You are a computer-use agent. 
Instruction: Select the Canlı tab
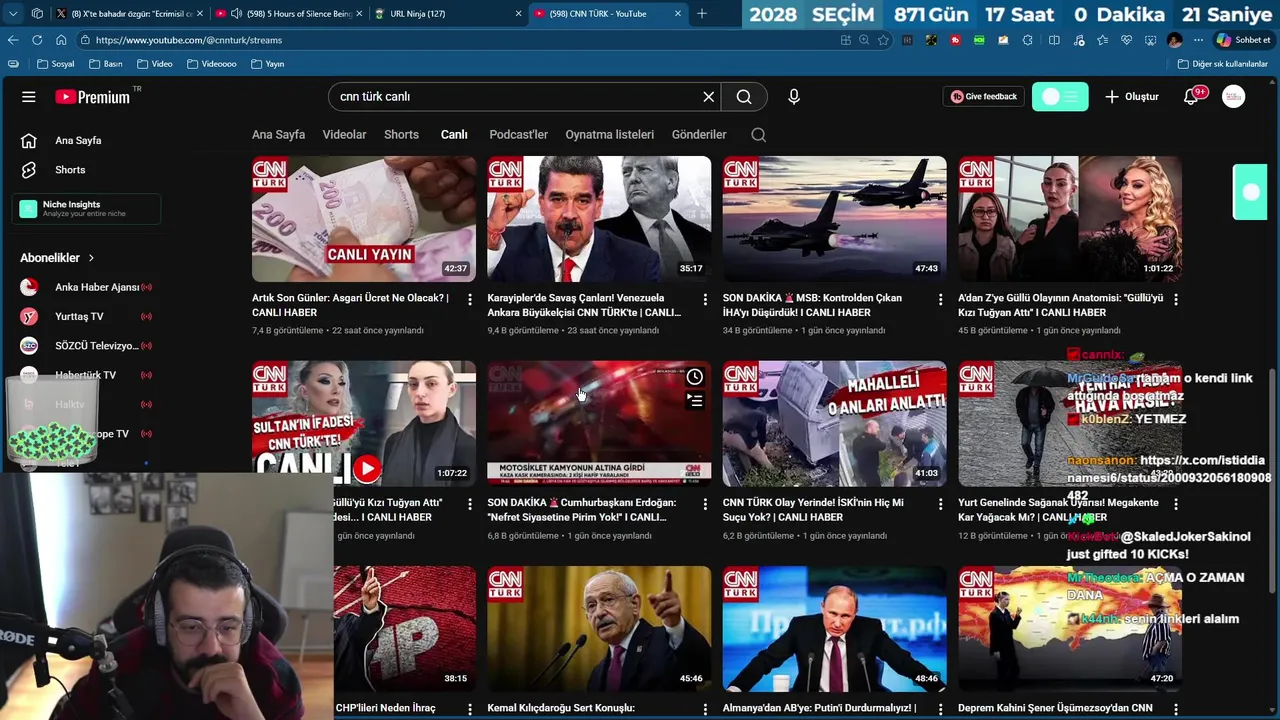coord(454,135)
